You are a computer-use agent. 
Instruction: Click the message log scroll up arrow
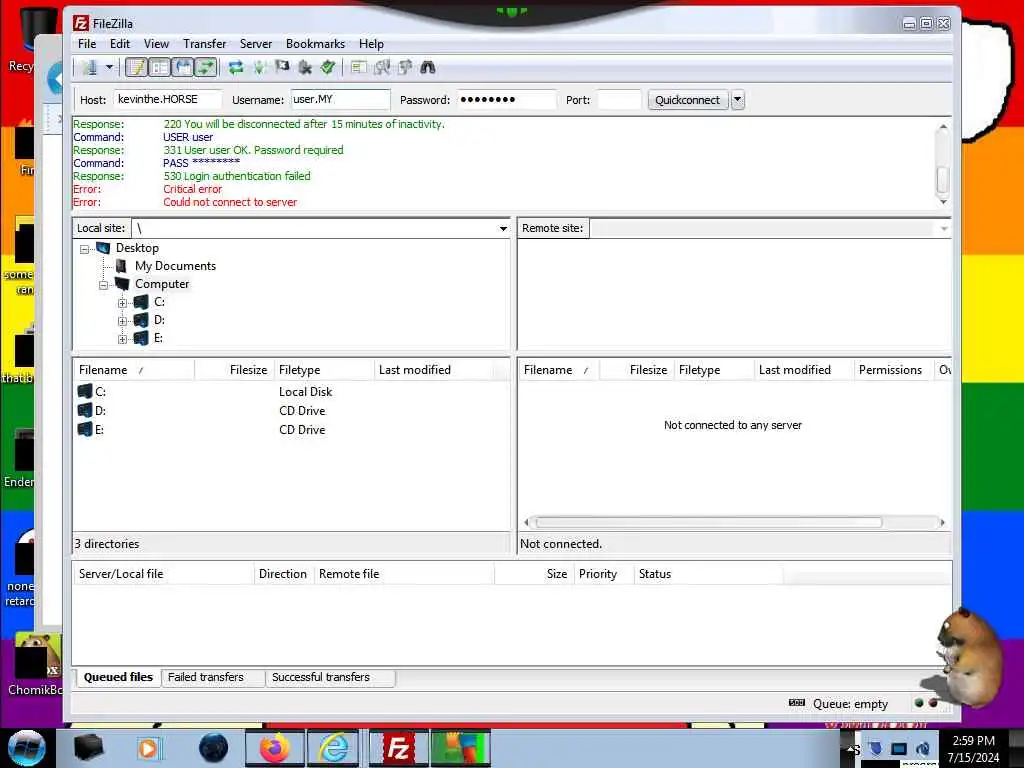942,127
